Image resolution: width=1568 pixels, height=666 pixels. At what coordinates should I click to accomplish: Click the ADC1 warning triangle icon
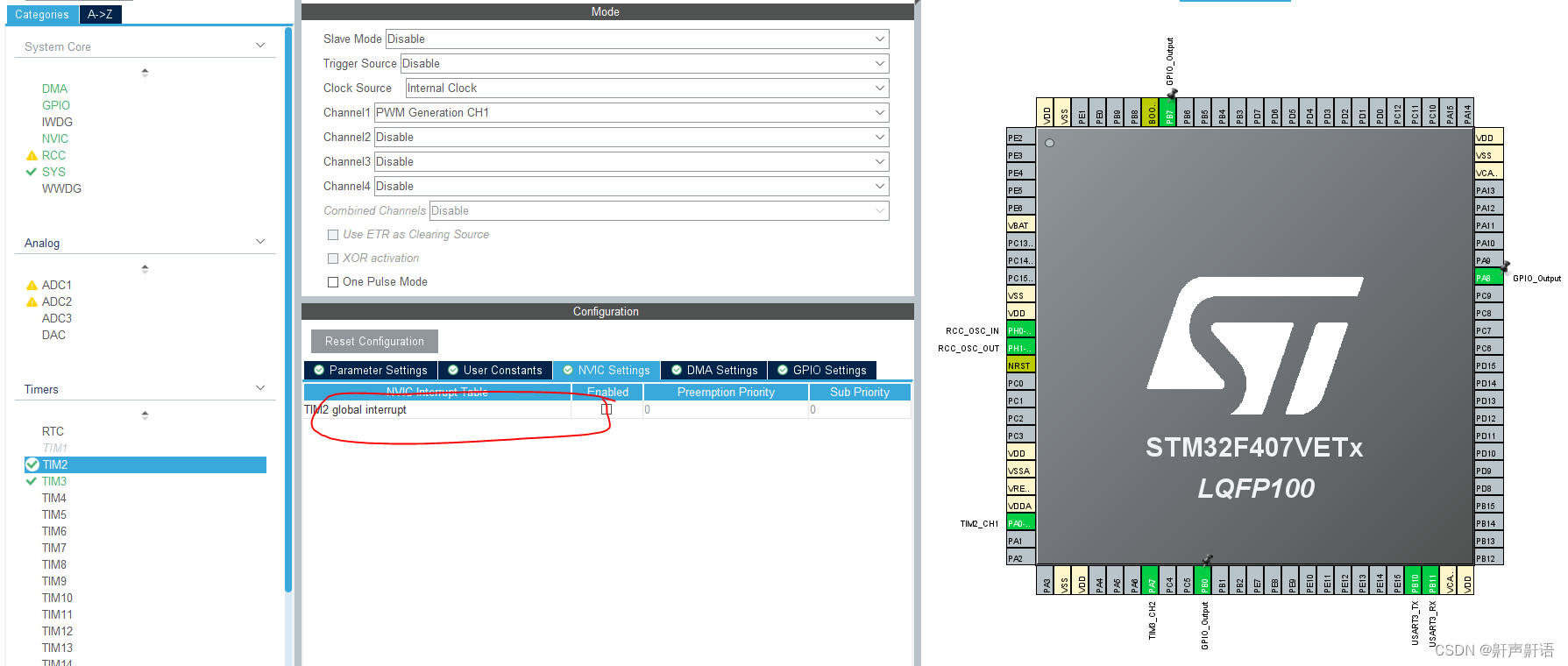[x=32, y=286]
